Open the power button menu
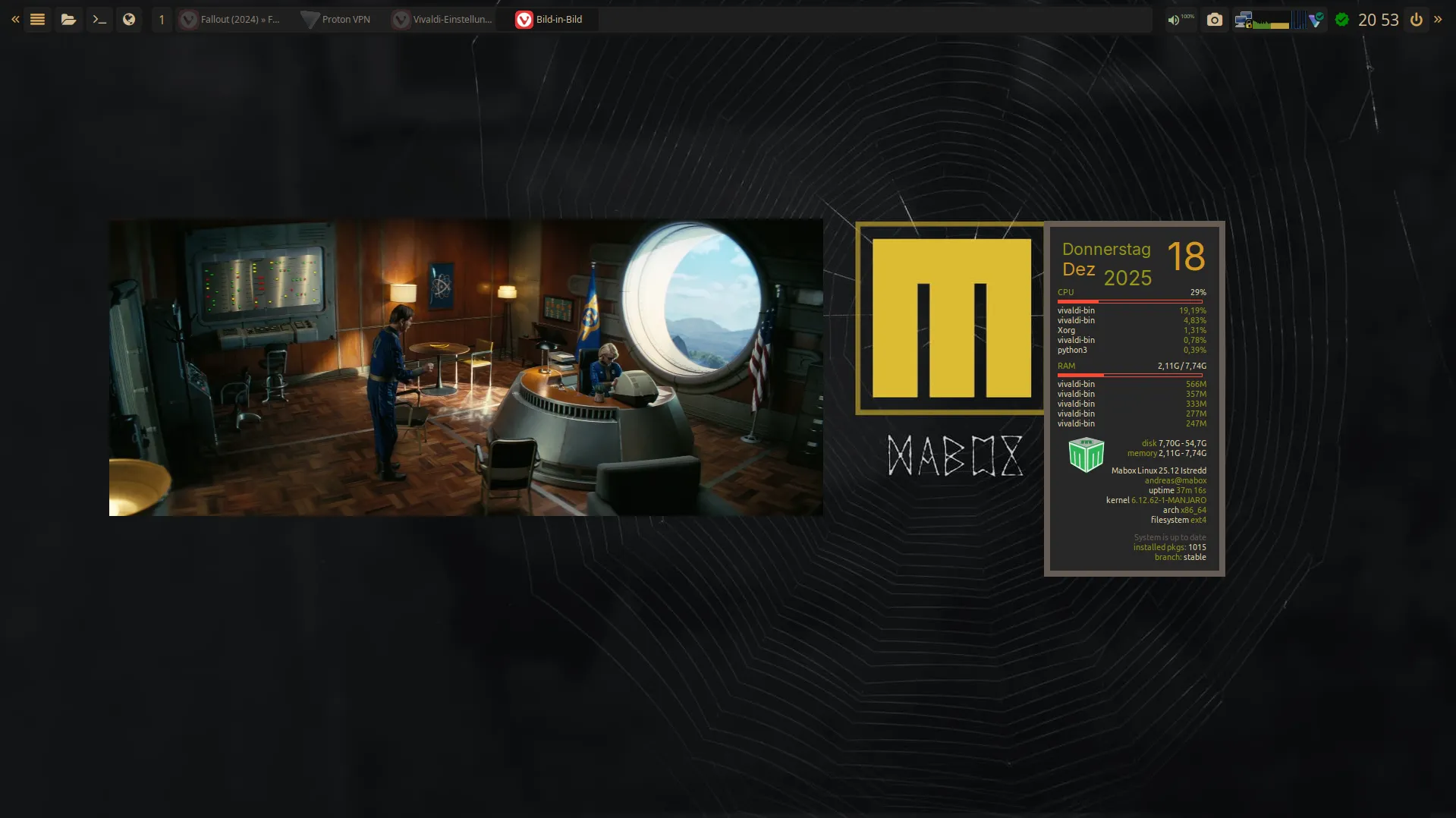 click(1417, 20)
